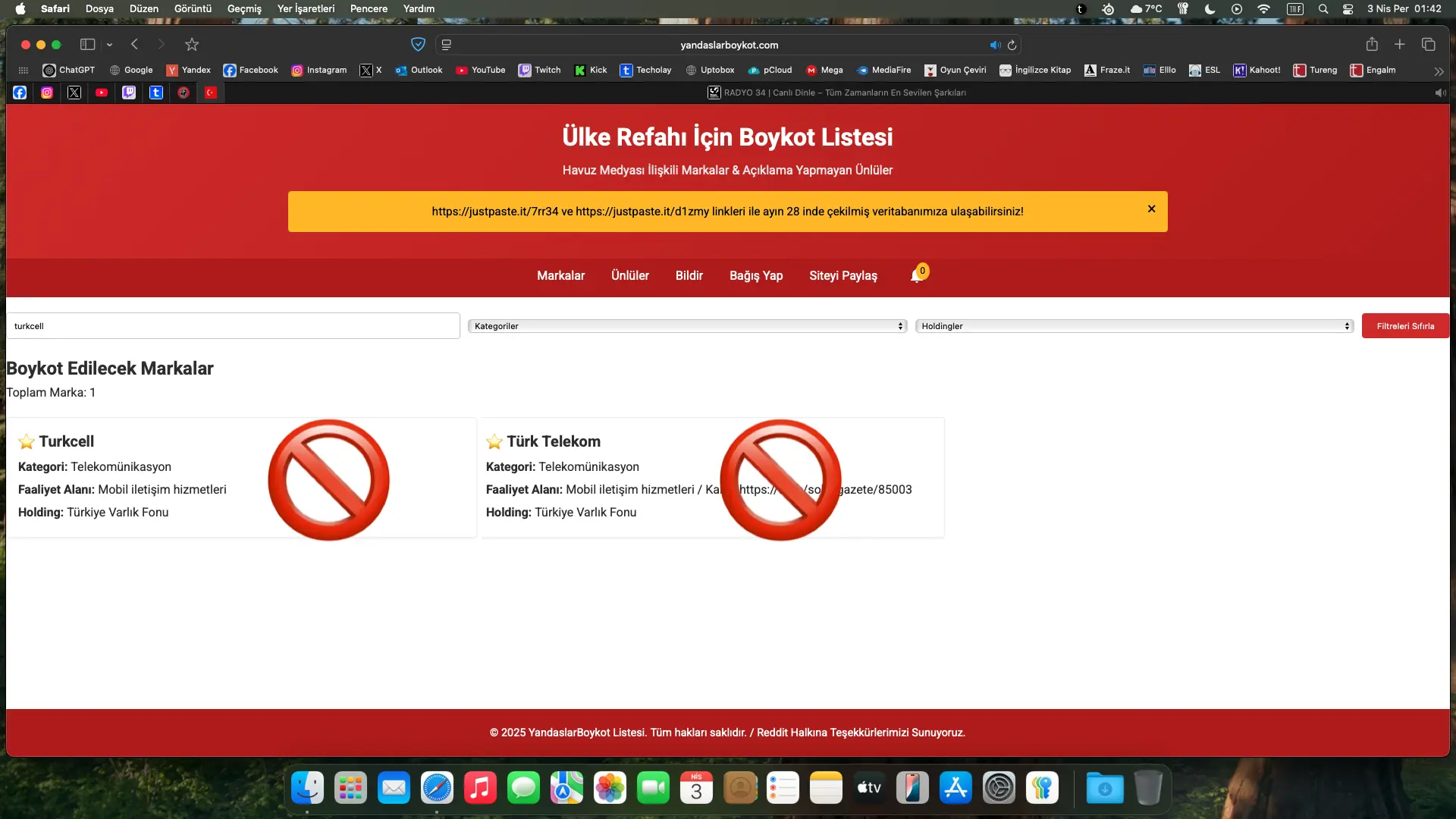The width and height of the screenshot is (1456, 819).
Task: Open the bookmark star icon in toolbar
Action: click(192, 45)
